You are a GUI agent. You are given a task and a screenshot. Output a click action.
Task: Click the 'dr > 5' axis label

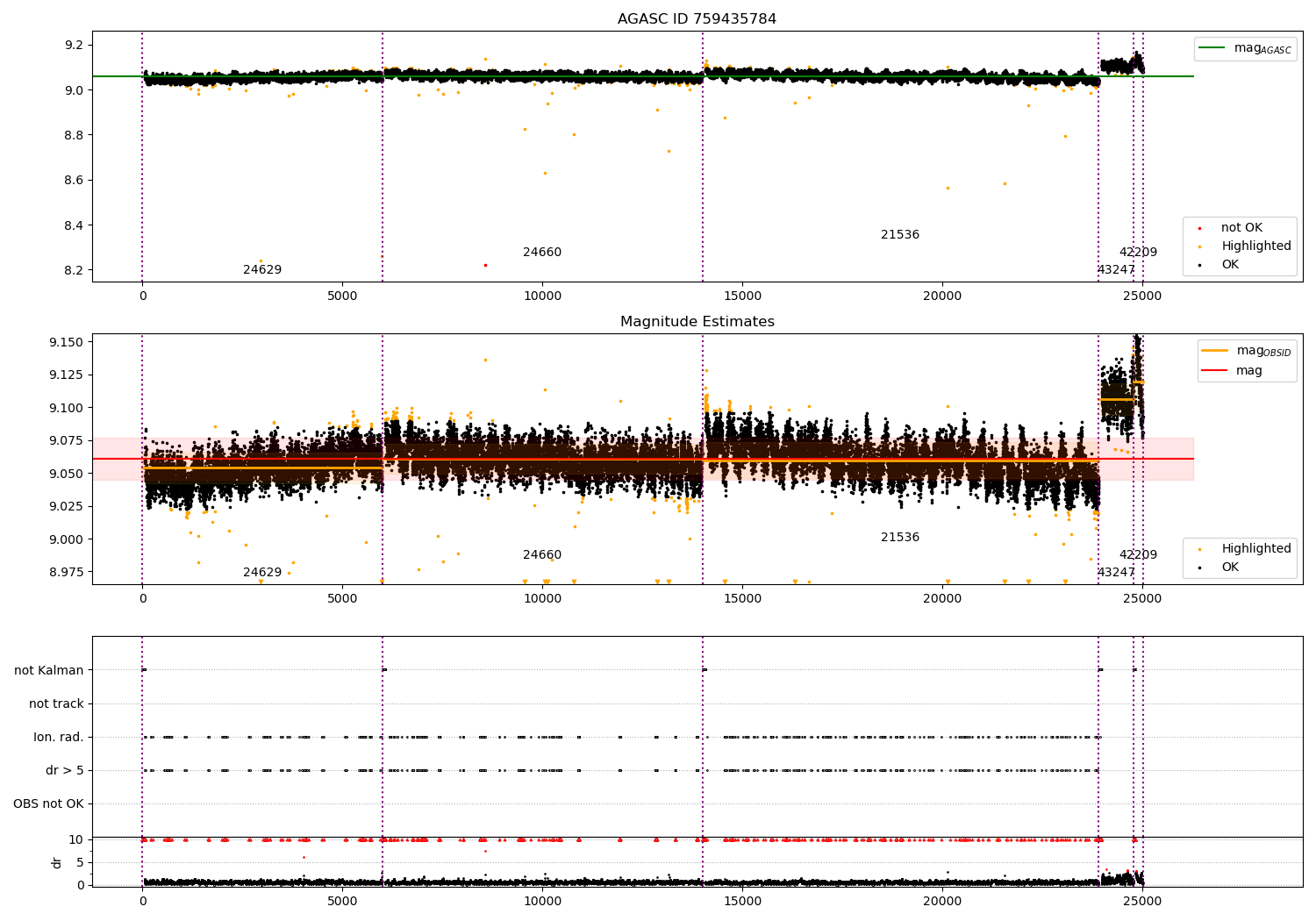point(65,771)
